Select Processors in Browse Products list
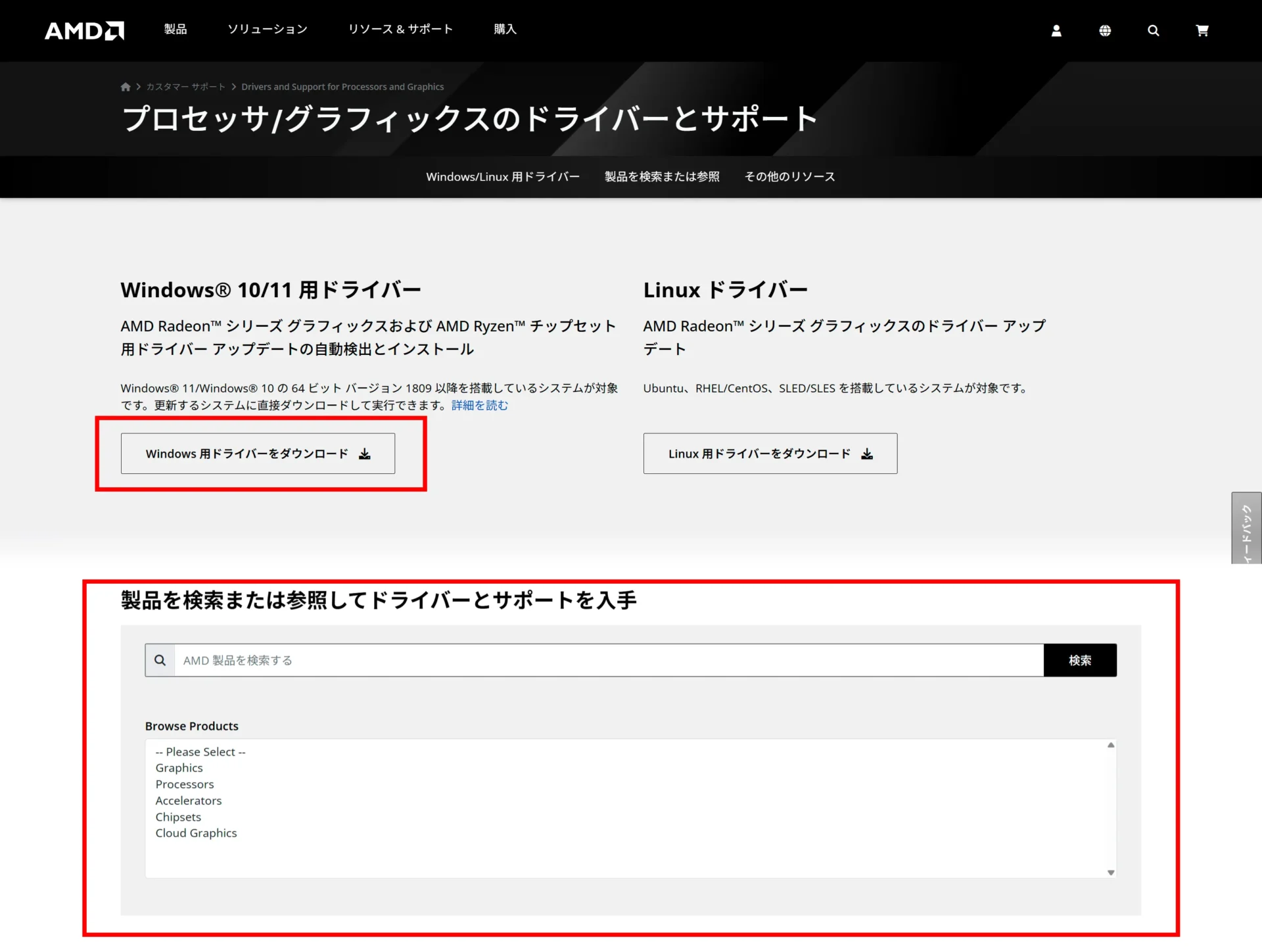The width and height of the screenshot is (1262, 952). tap(185, 784)
